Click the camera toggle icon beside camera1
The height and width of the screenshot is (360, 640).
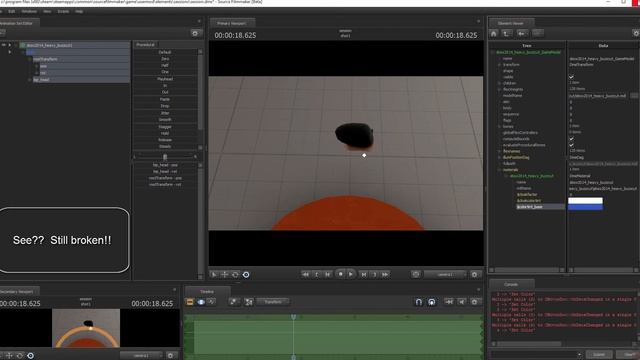(x=416, y=274)
